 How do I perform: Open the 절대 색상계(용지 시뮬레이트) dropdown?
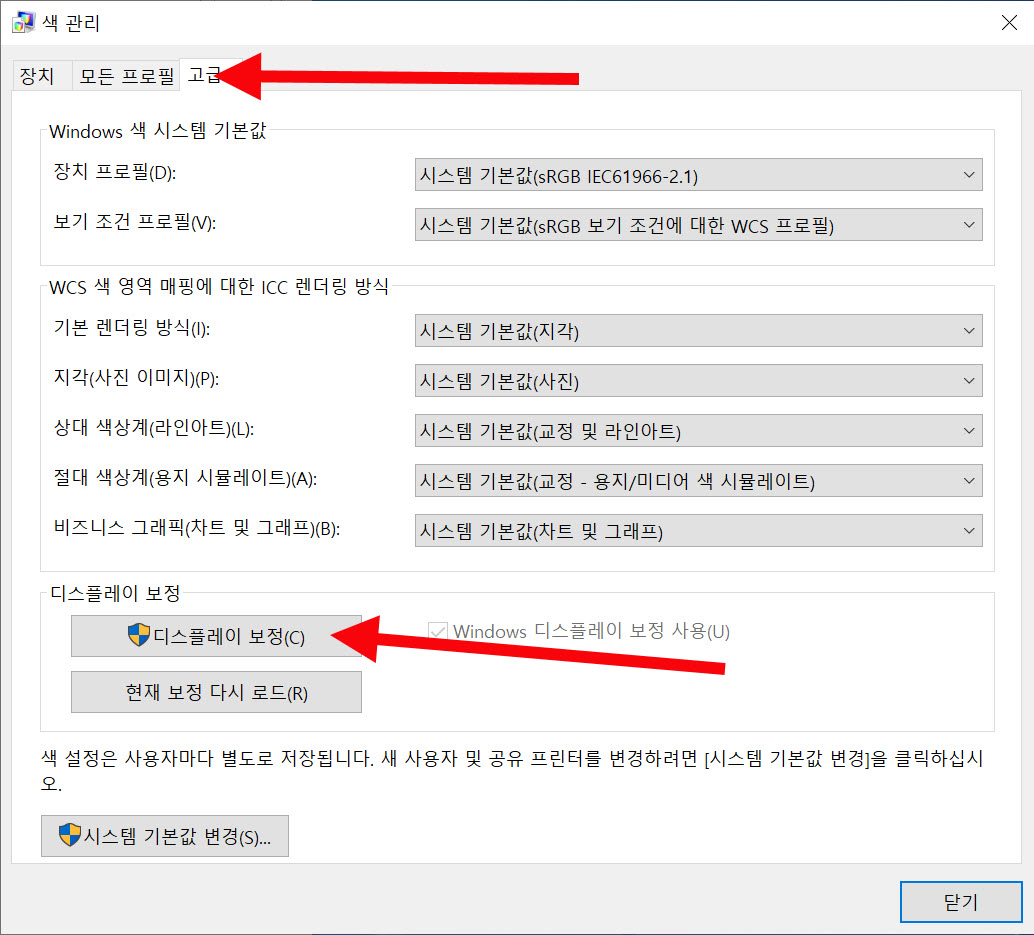[x=698, y=481]
